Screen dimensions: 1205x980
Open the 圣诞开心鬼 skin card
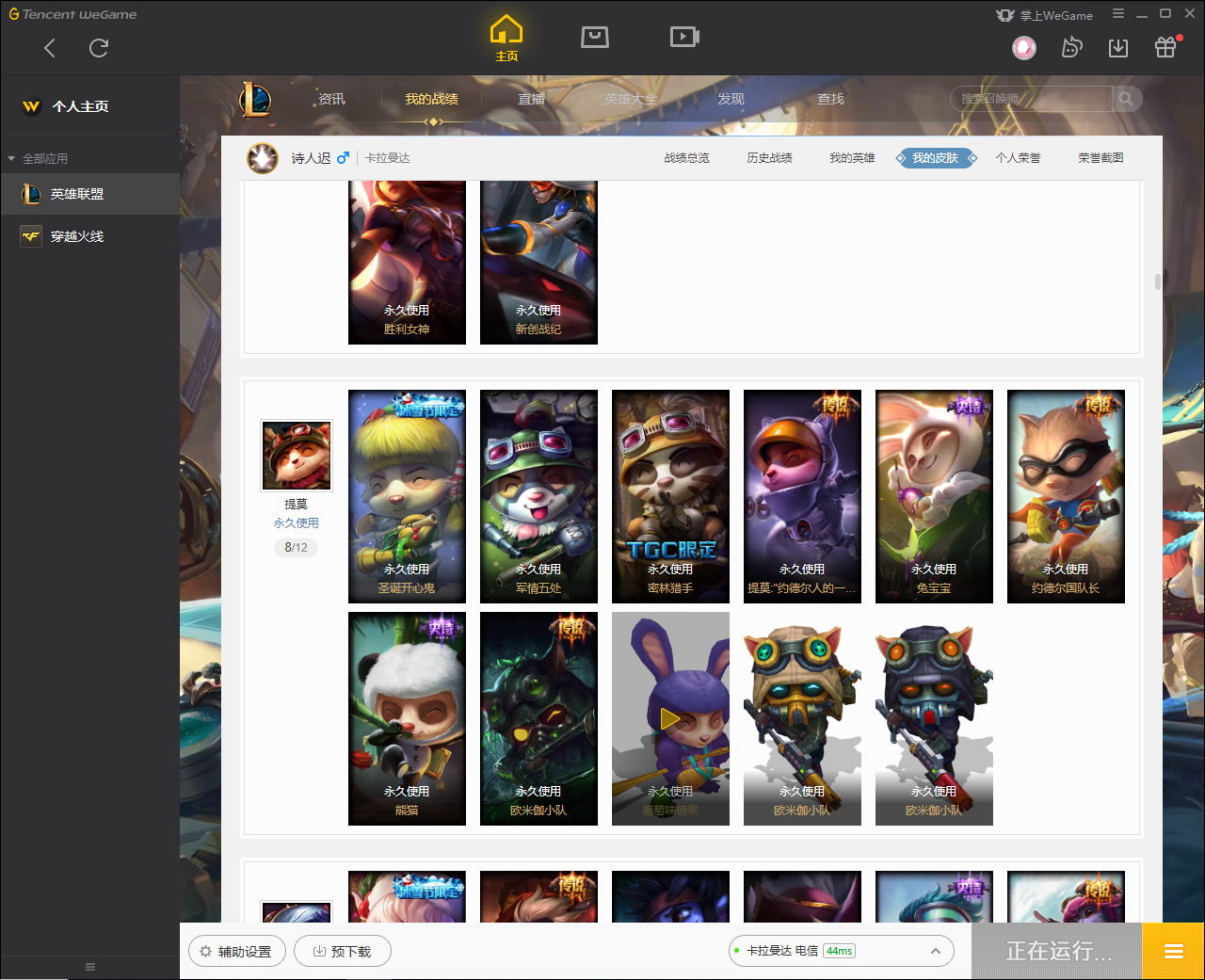point(407,496)
